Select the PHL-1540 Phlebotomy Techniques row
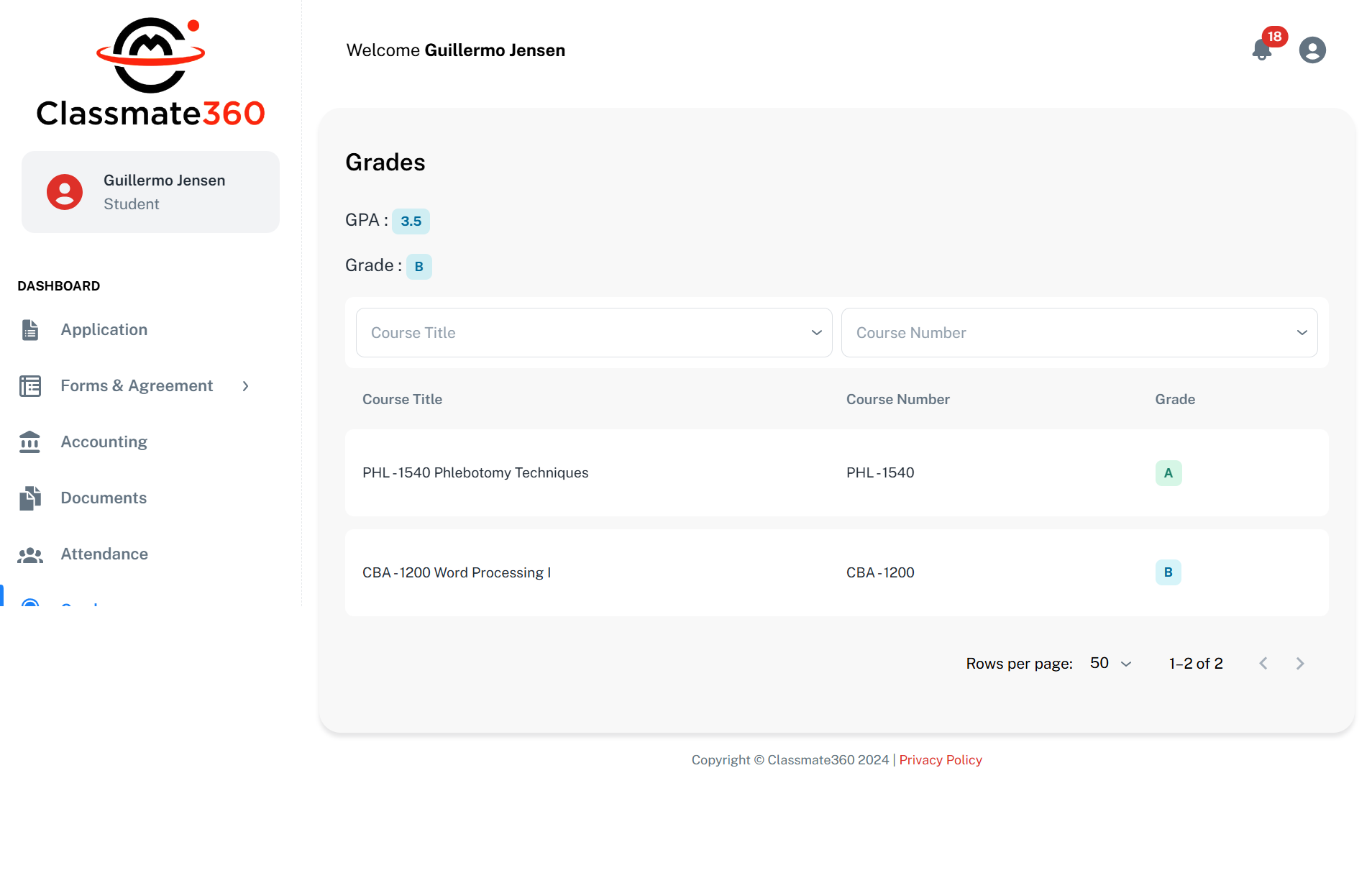 [x=475, y=473]
